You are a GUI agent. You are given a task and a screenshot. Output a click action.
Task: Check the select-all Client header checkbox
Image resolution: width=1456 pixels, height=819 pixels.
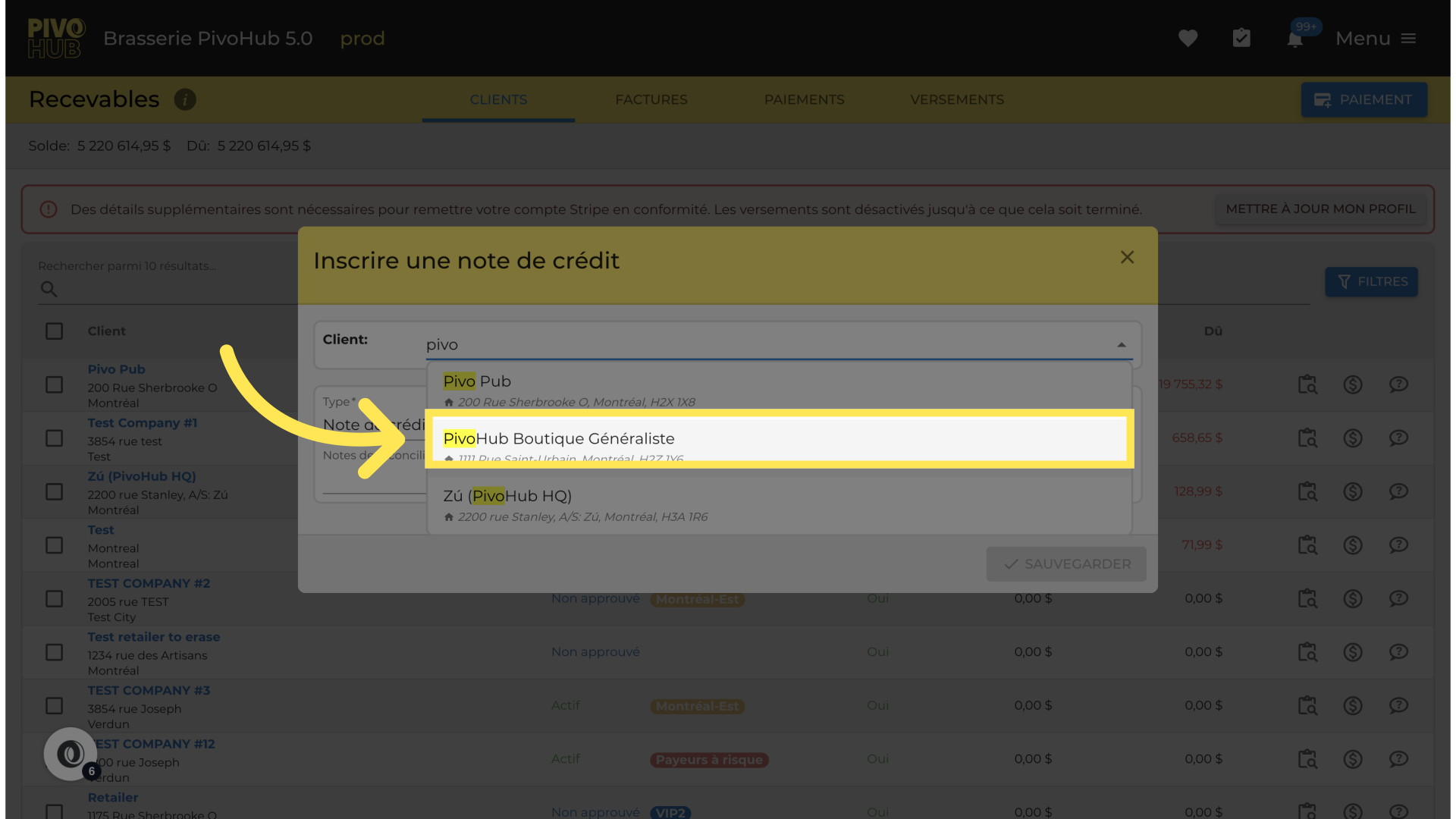coord(55,331)
